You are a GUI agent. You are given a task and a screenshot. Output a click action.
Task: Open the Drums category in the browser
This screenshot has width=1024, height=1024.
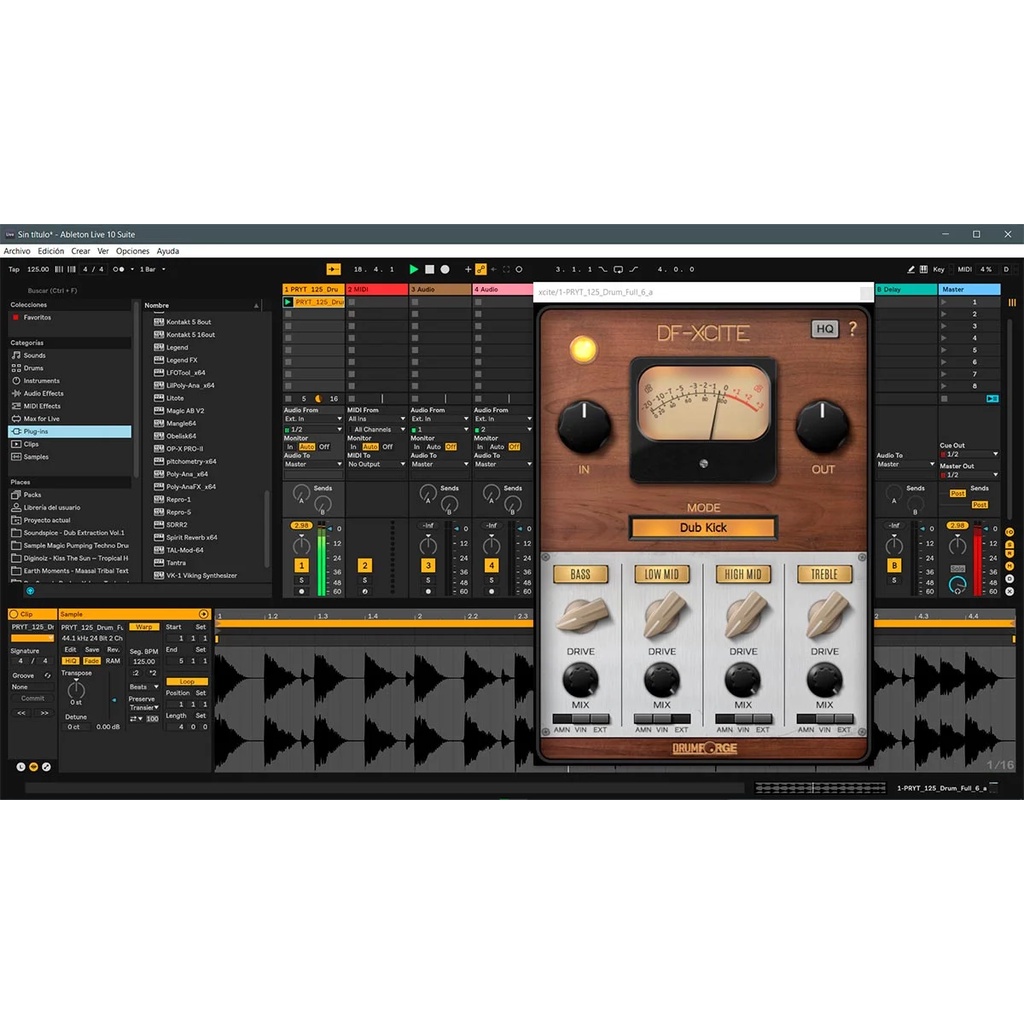33,368
